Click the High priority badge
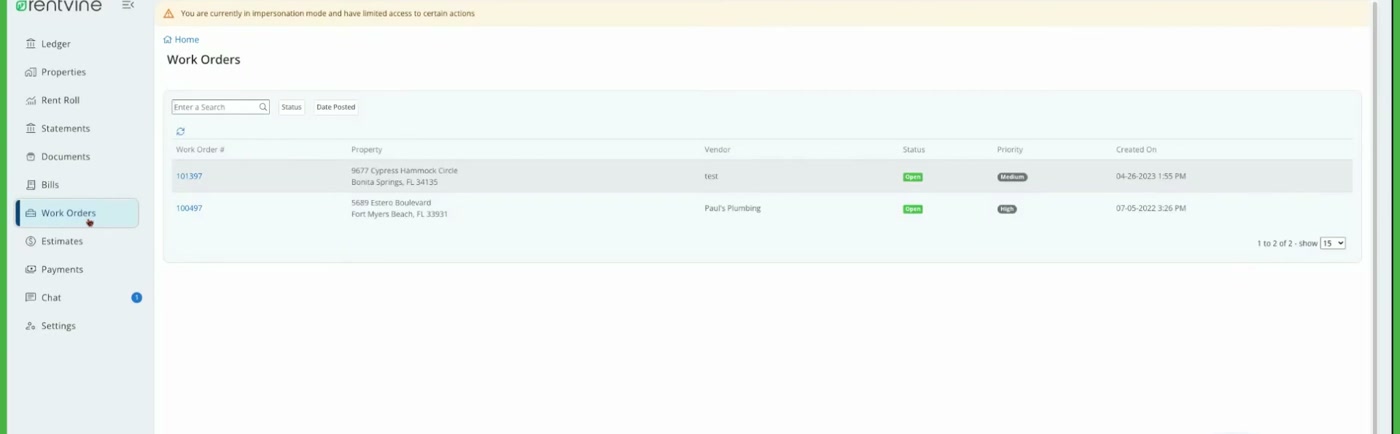 coord(1007,209)
